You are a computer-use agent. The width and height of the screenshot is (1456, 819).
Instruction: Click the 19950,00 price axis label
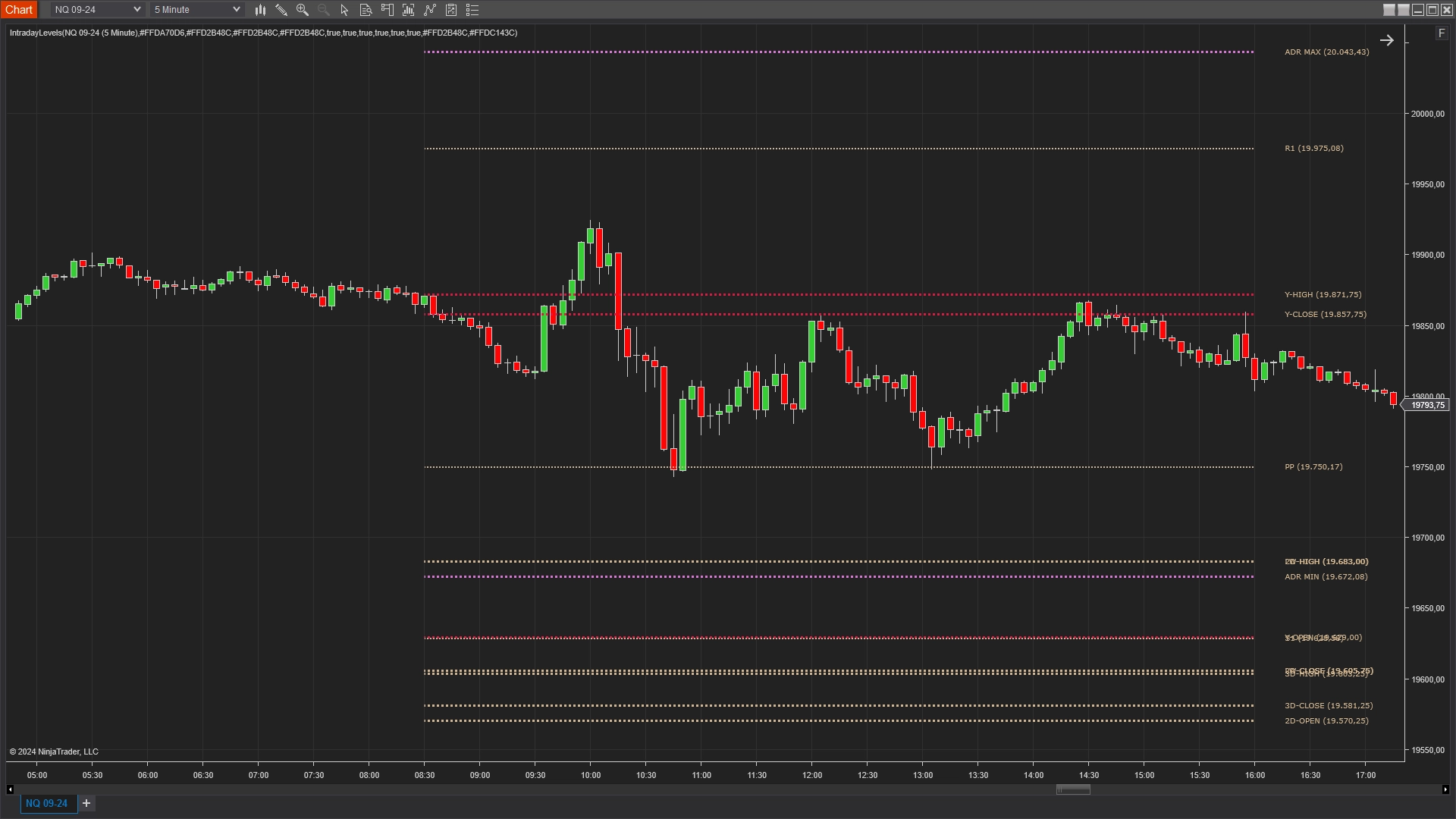click(1427, 184)
